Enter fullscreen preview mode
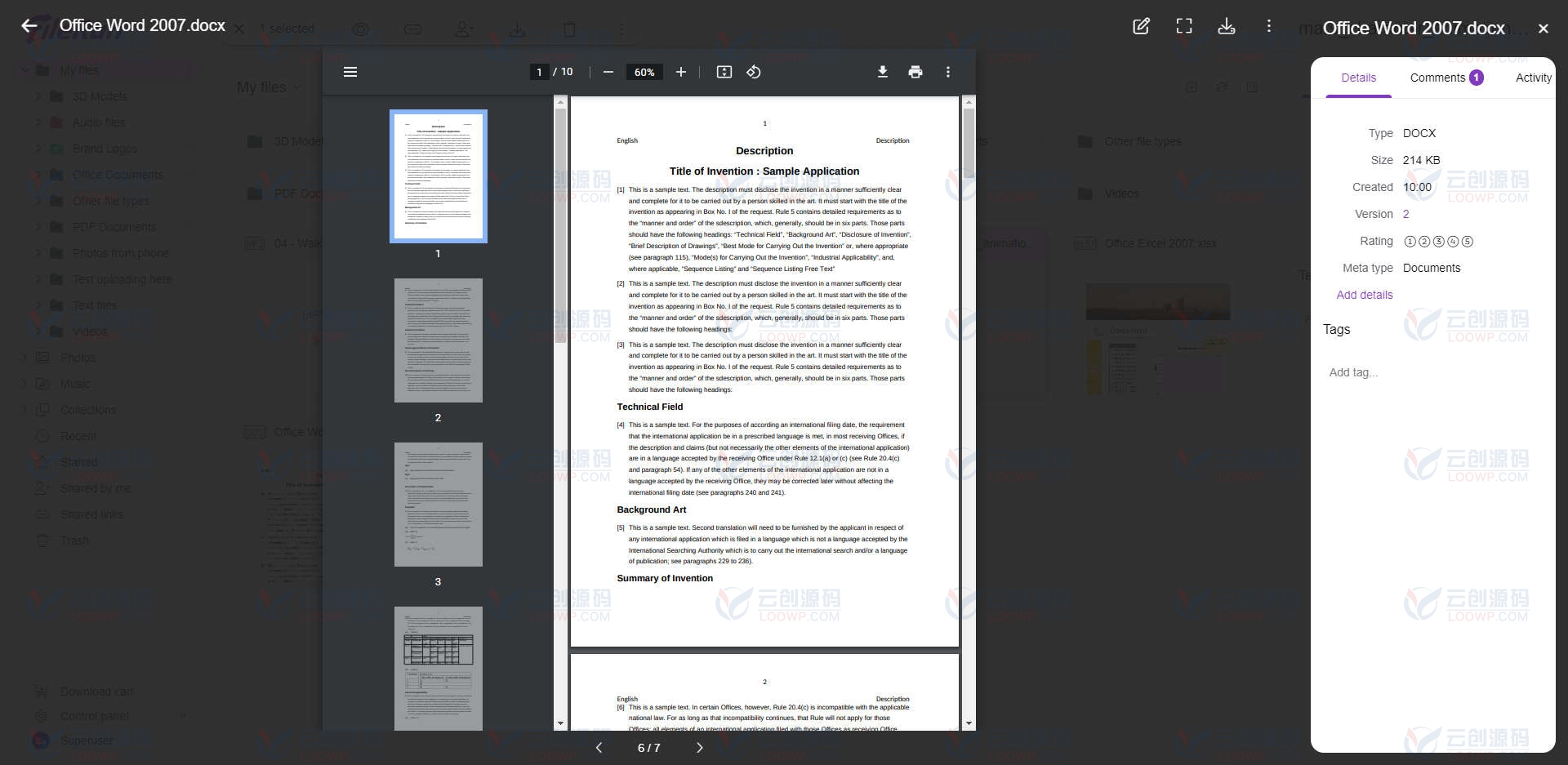The height and width of the screenshot is (765, 1568). pyautogui.click(x=1184, y=26)
